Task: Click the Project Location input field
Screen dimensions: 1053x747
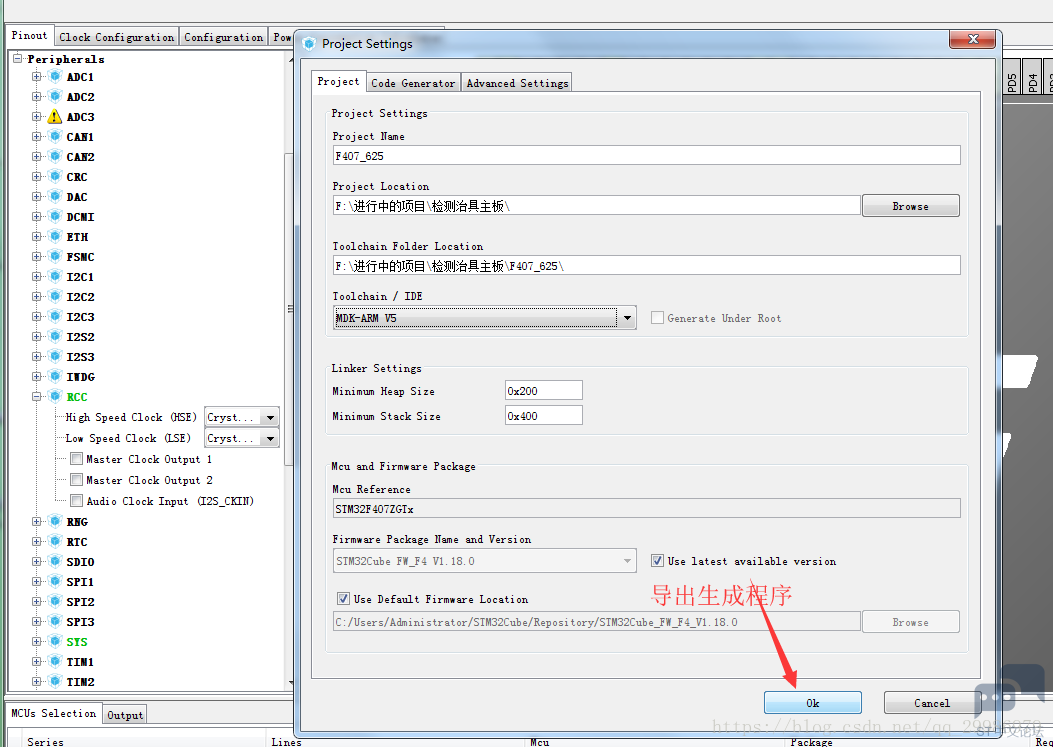Action: click(x=596, y=206)
